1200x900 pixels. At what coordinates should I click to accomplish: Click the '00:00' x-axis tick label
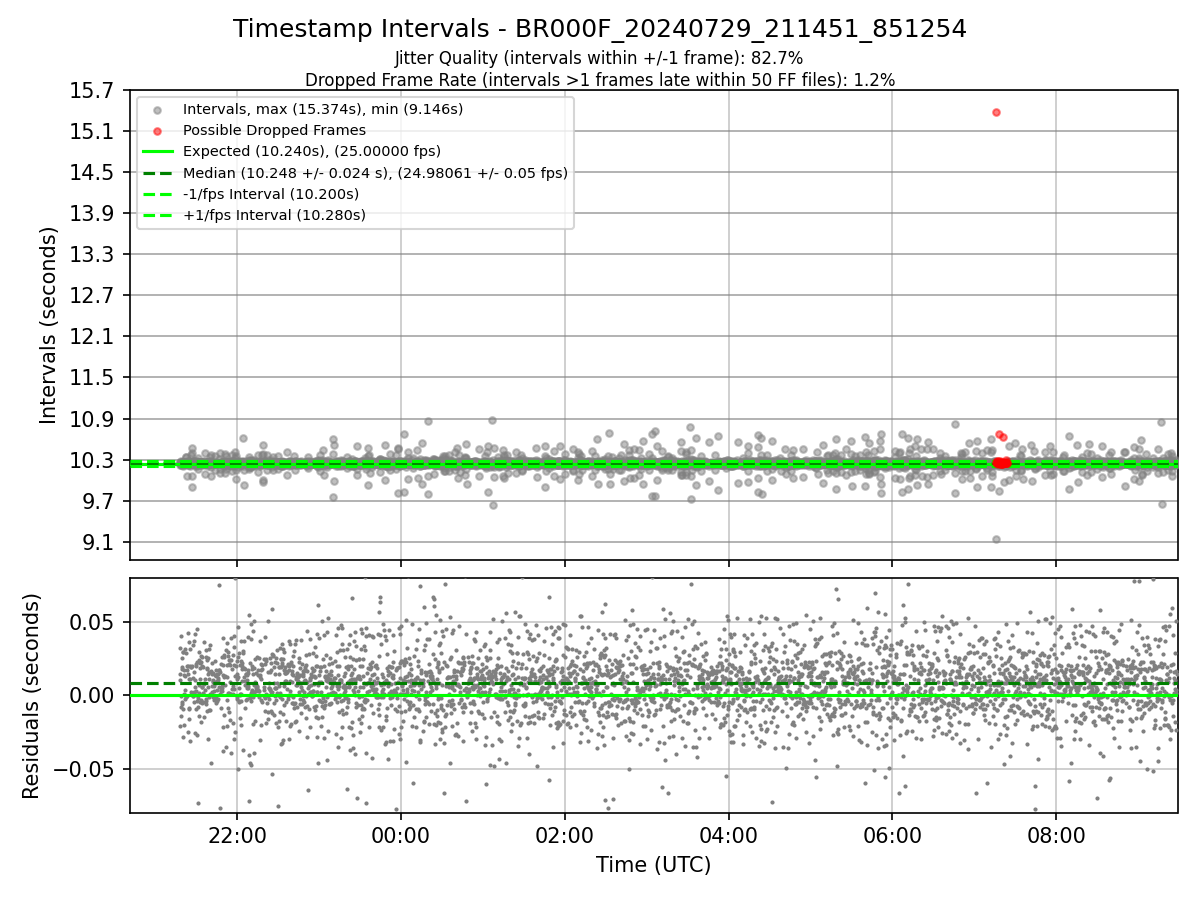tap(401, 834)
